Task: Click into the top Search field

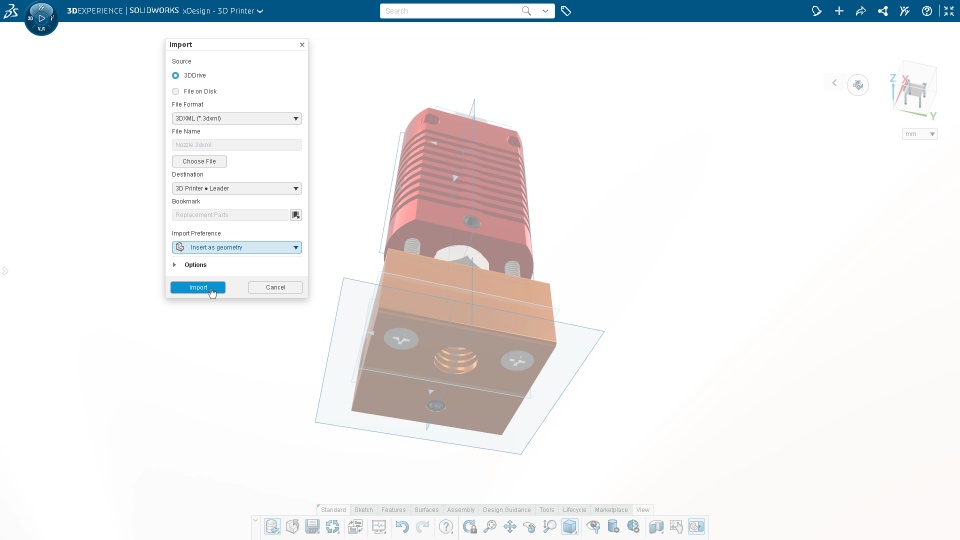Action: (450, 11)
